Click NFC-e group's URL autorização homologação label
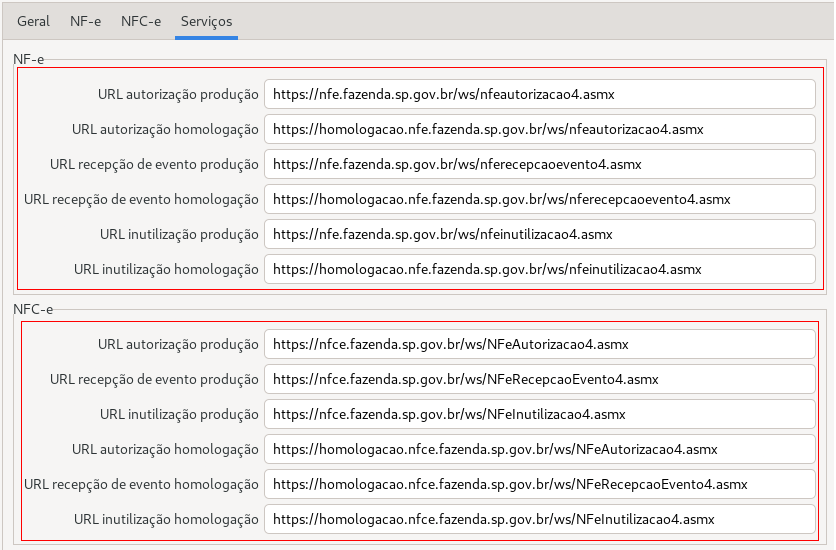Viewport: 836px width, 550px height. pyautogui.click(x=165, y=450)
